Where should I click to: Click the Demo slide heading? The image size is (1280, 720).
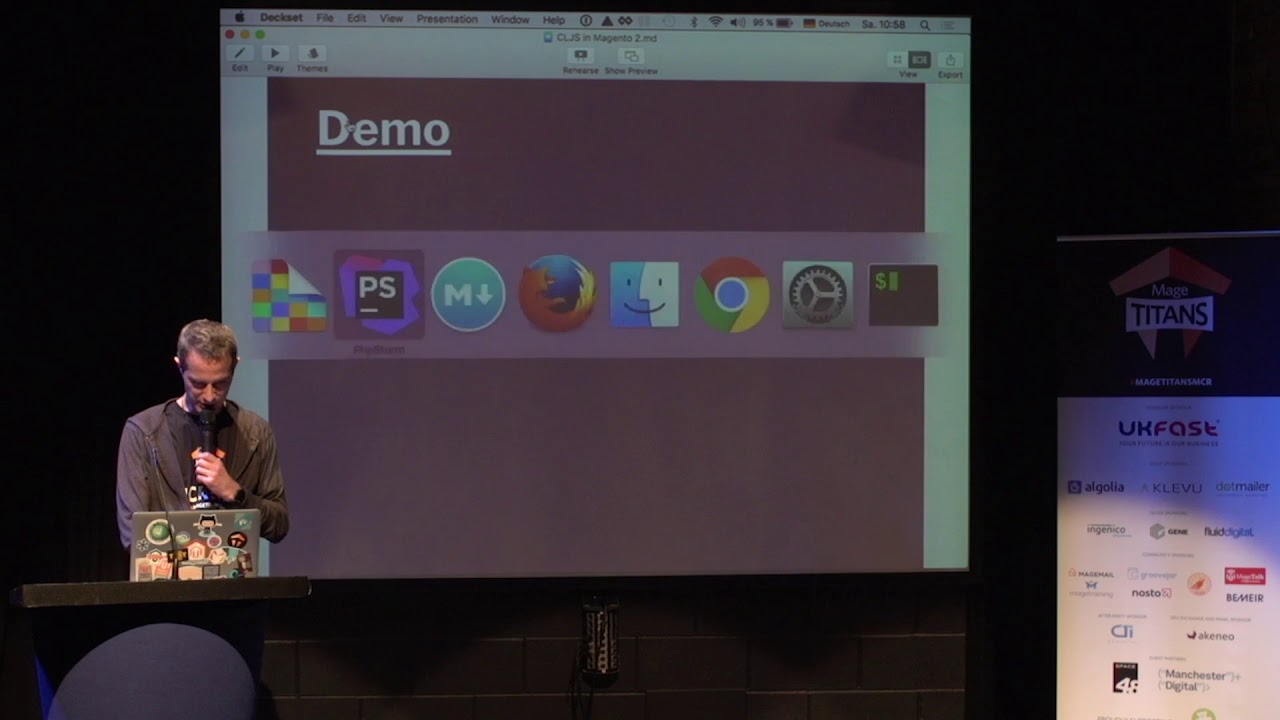coord(383,130)
